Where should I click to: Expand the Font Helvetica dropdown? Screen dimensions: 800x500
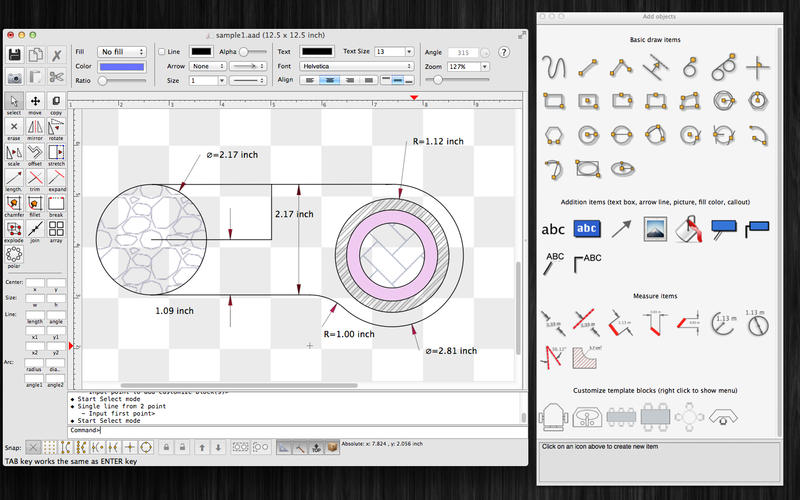pyautogui.click(x=359, y=65)
